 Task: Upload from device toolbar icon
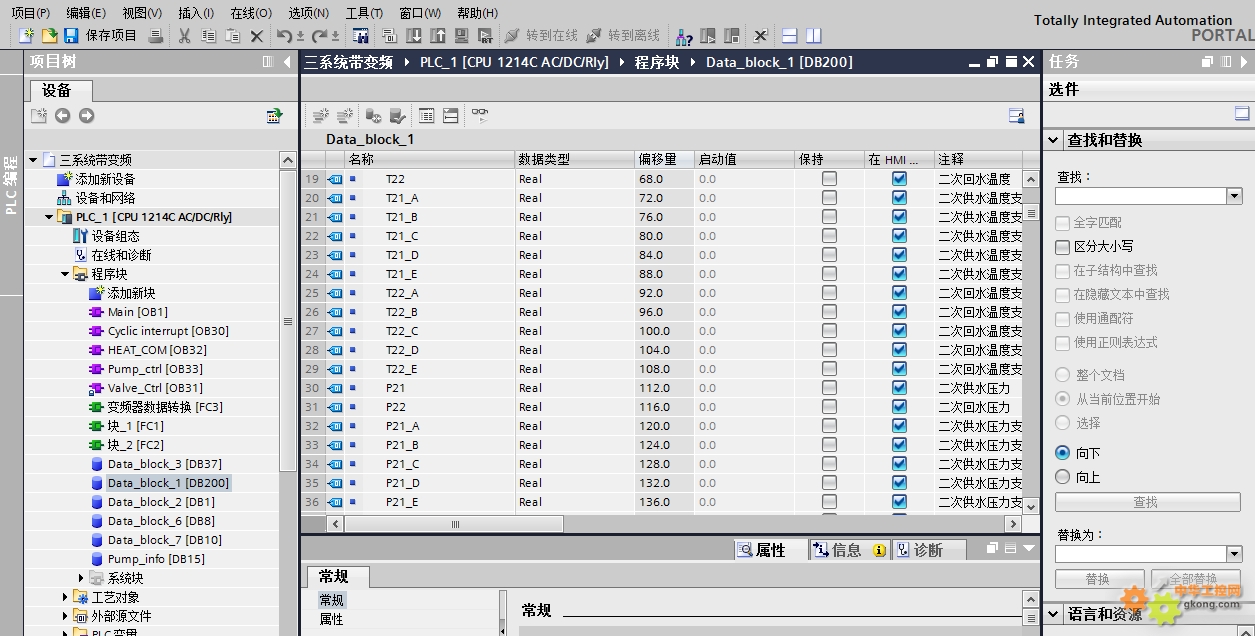(x=438, y=36)
